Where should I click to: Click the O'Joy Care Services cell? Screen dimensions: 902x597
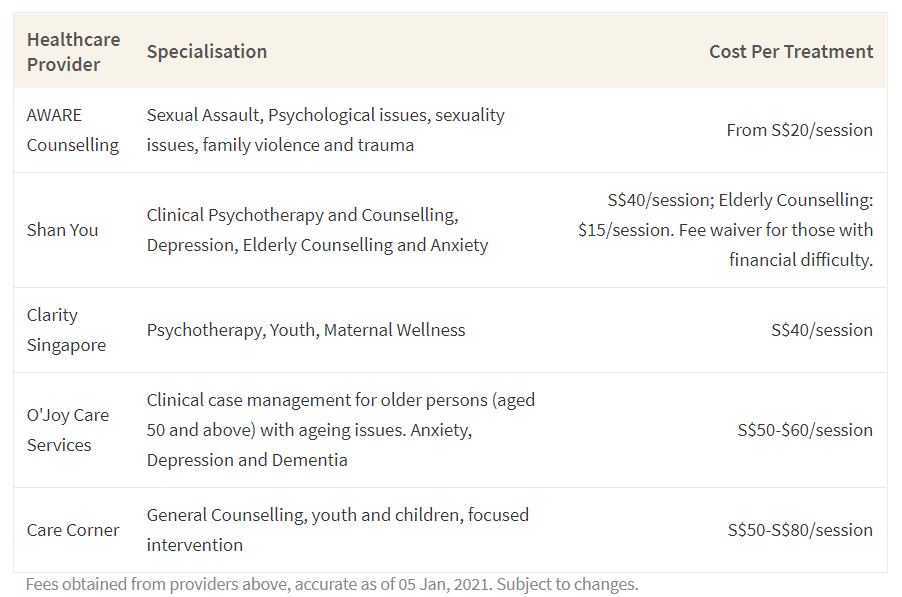(x=68, y=430)
